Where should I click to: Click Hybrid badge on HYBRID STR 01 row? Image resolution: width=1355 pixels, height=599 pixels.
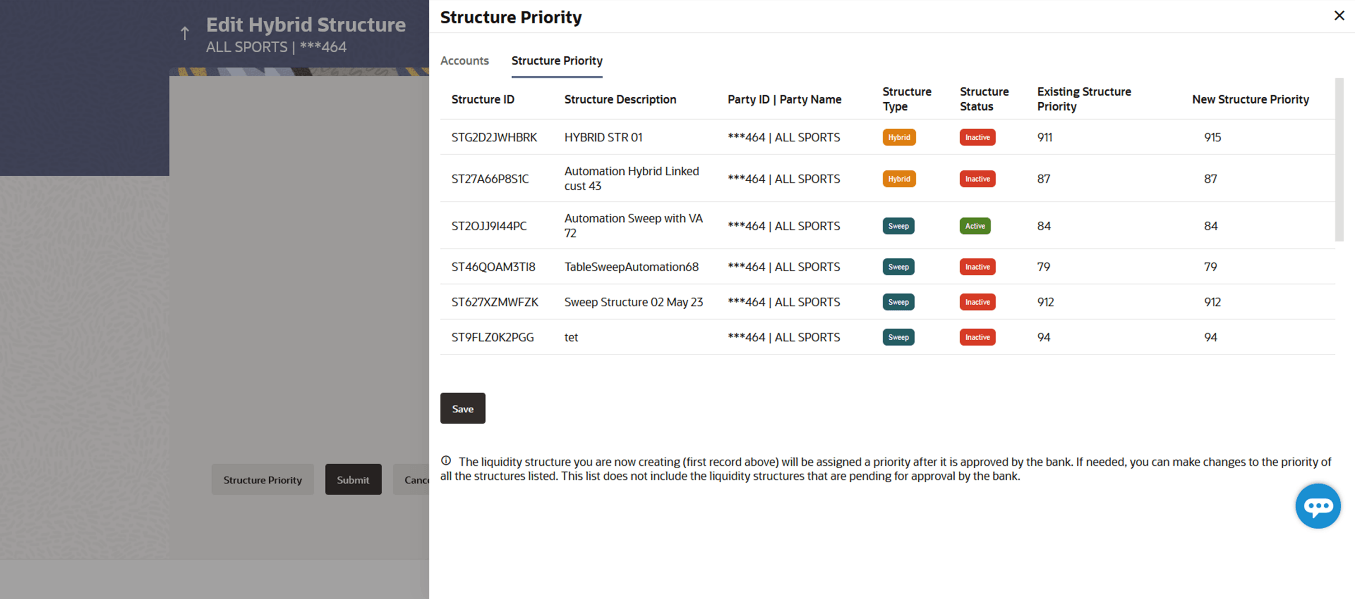tap(899, 138)
